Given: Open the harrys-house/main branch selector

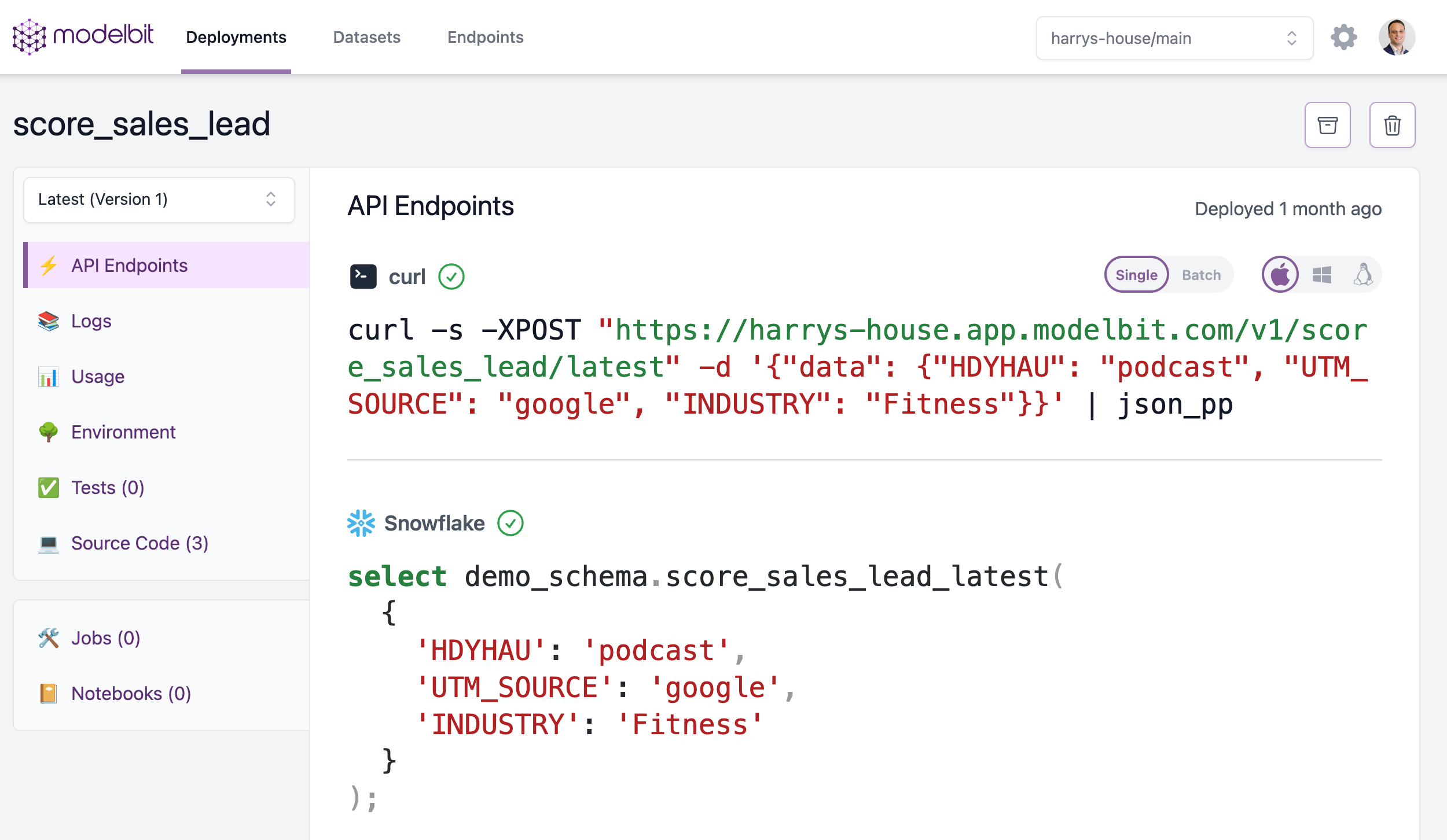Looking at the screenshot, I should 1173,38.
